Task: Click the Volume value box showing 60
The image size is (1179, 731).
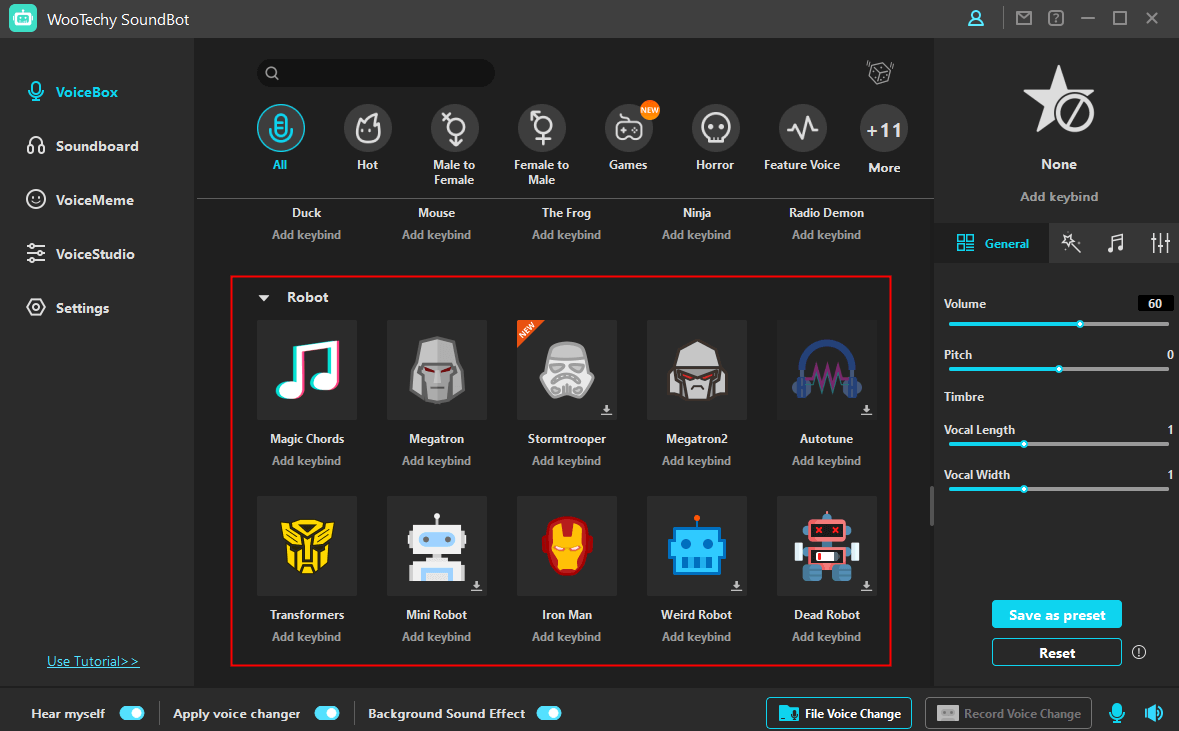Action: point(1155,304)
